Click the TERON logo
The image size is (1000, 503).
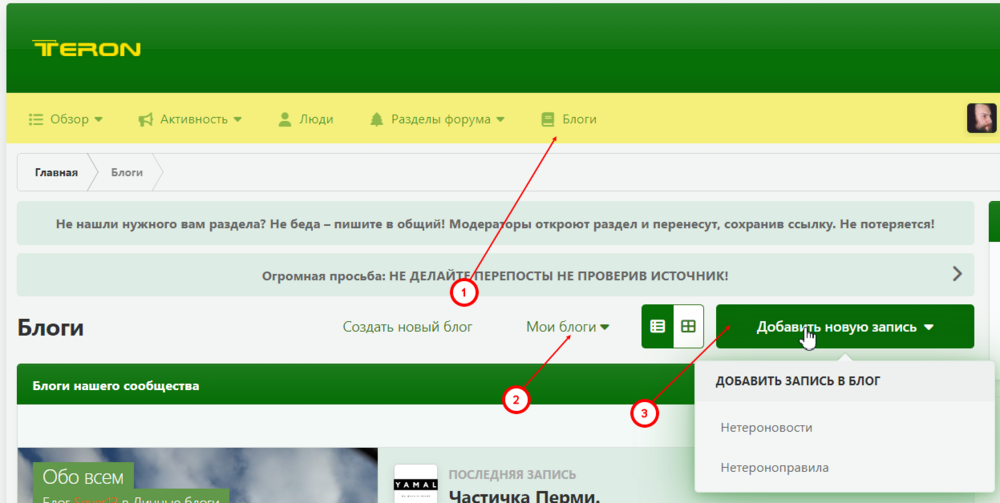click(x=86, y=48)
